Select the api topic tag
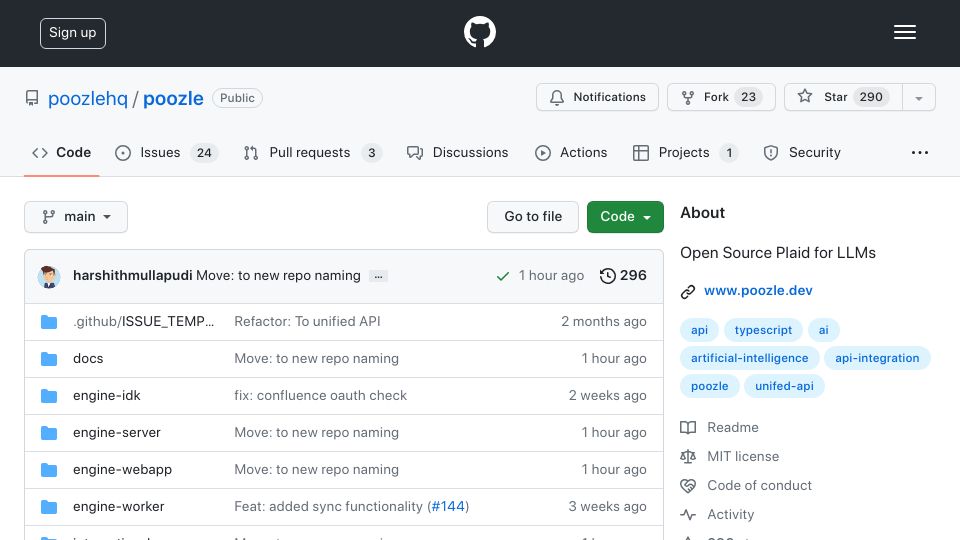Screen dimensions: 960x540 (699, 330)
